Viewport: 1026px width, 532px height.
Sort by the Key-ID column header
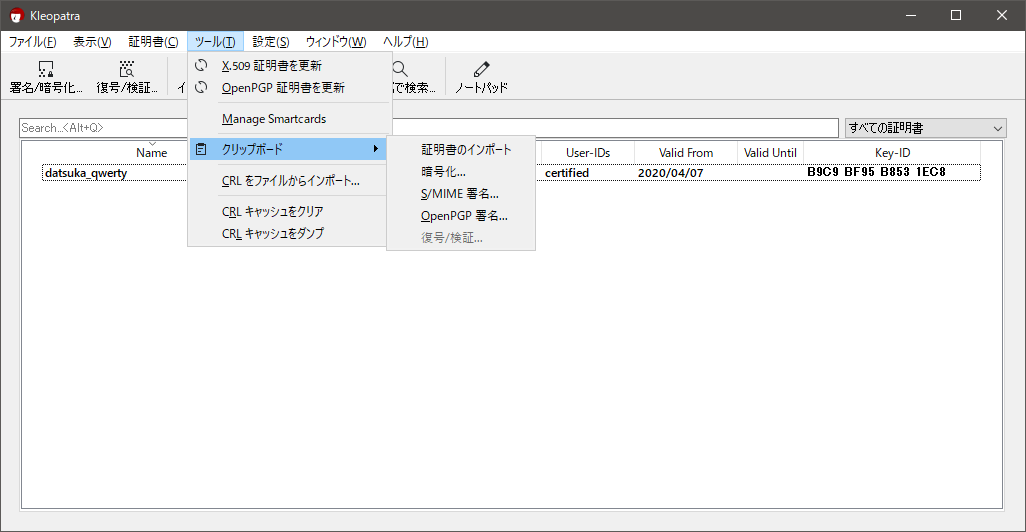click(x=893, y=152)
